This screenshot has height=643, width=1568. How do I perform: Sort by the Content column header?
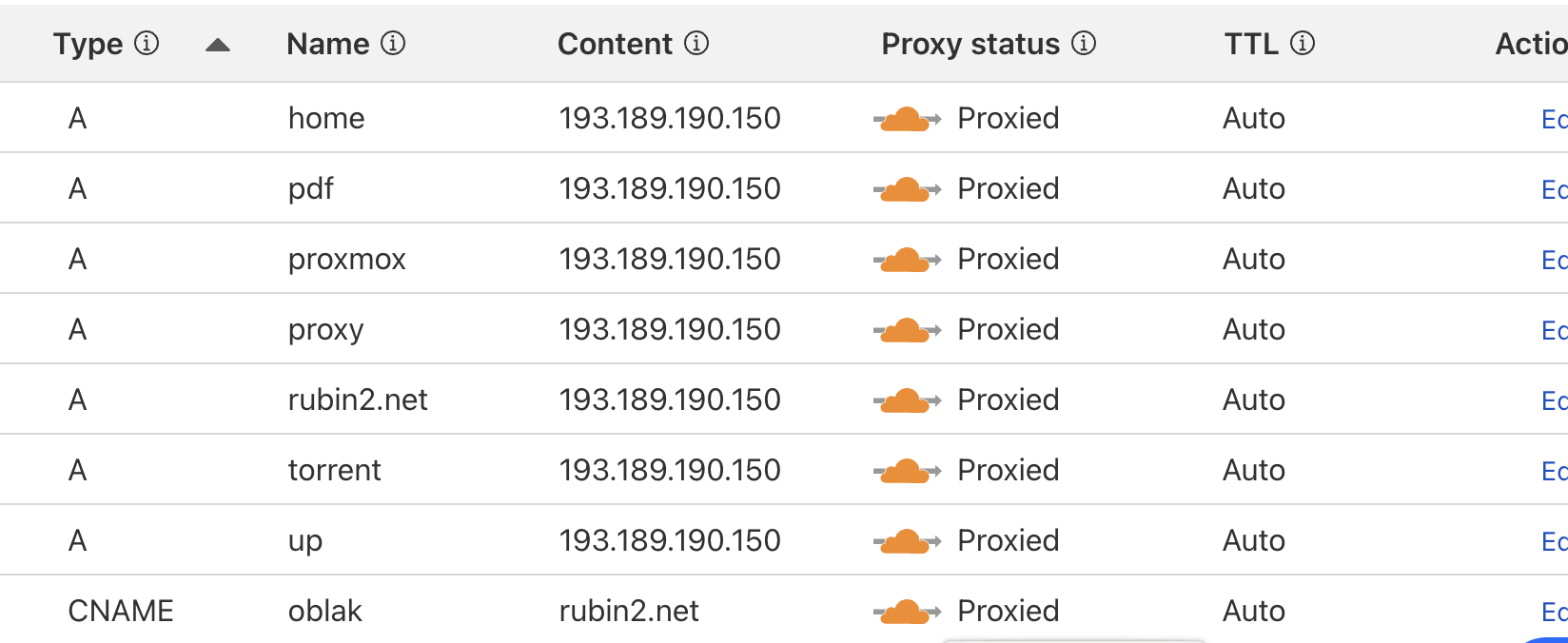[x=615, y=44]
